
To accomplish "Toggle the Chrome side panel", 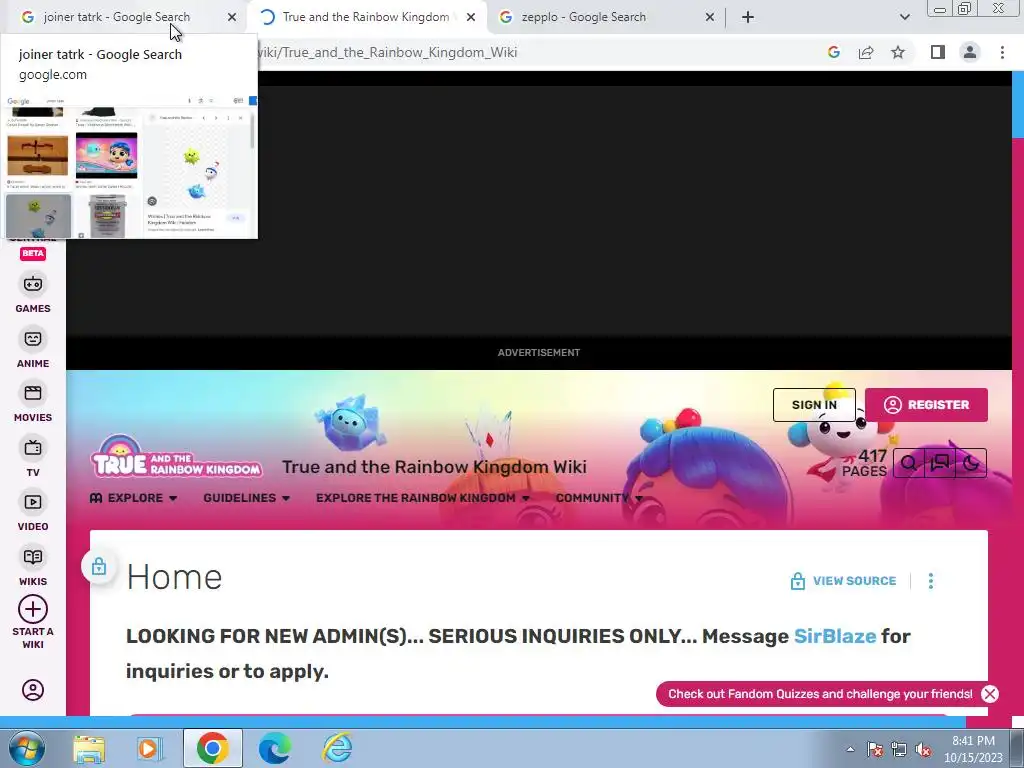I will (938, 52).
